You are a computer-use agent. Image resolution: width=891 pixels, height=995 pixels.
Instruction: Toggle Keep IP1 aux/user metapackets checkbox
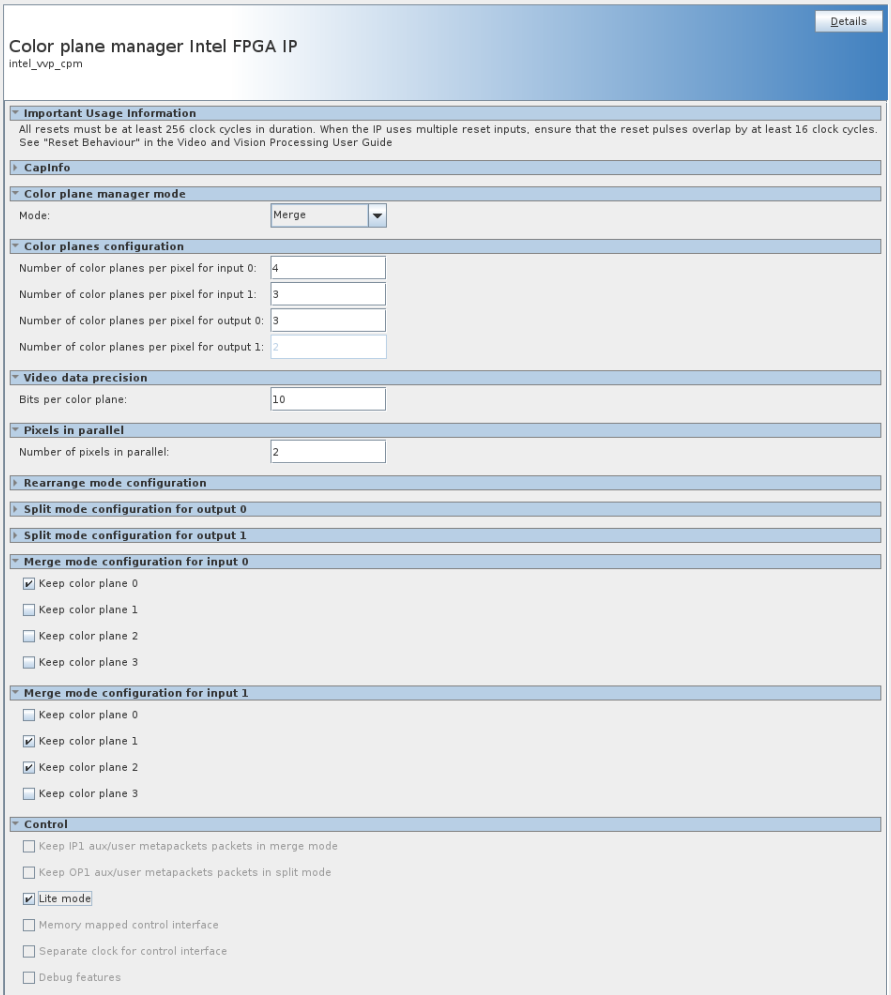29,847
